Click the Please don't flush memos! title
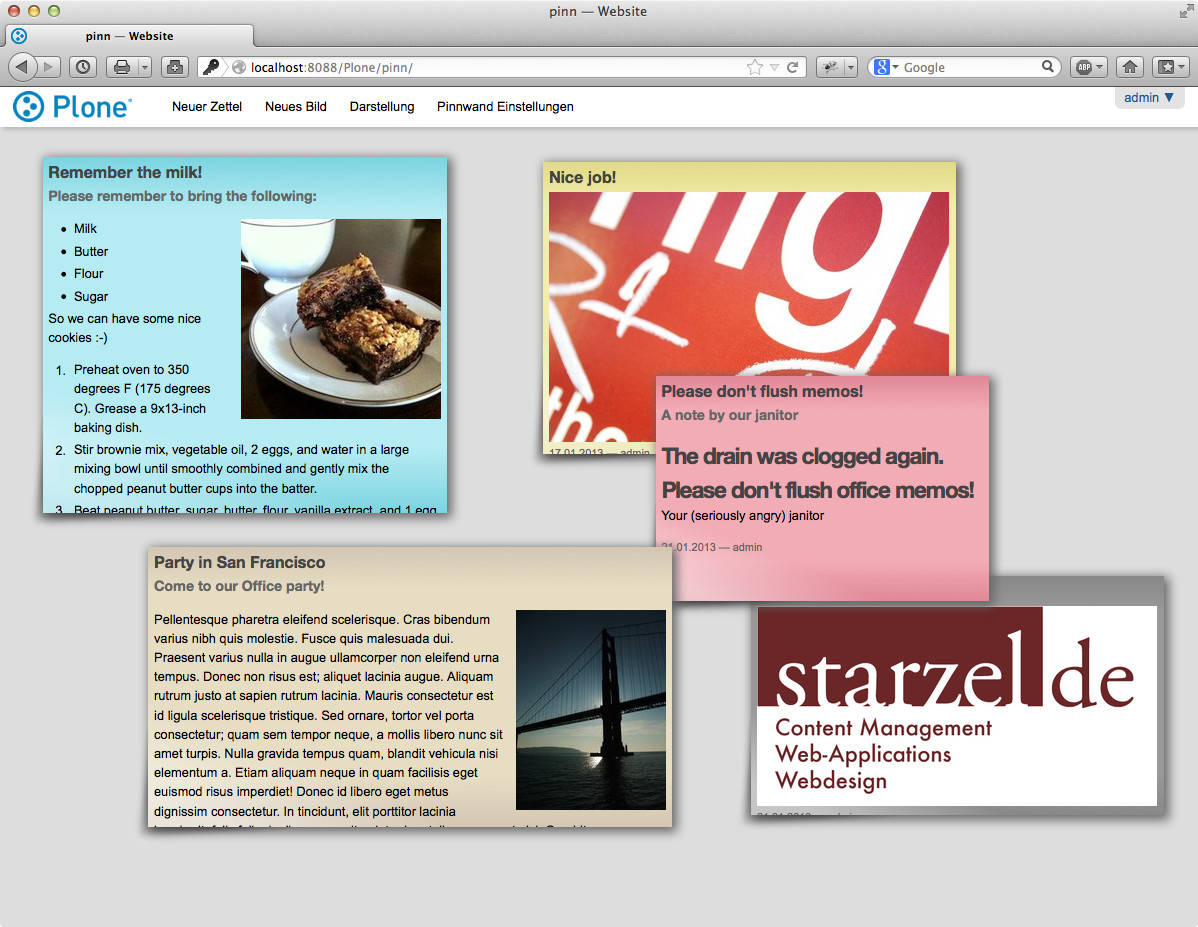This screenshot has width=1198, height=927. pos(762,391)
